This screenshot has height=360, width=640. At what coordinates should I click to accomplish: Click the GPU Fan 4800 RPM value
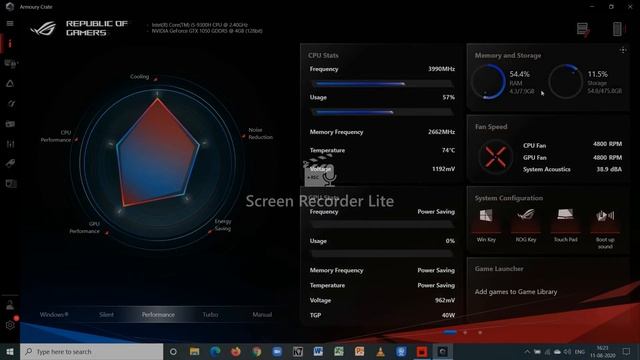[x=607, y=158]
